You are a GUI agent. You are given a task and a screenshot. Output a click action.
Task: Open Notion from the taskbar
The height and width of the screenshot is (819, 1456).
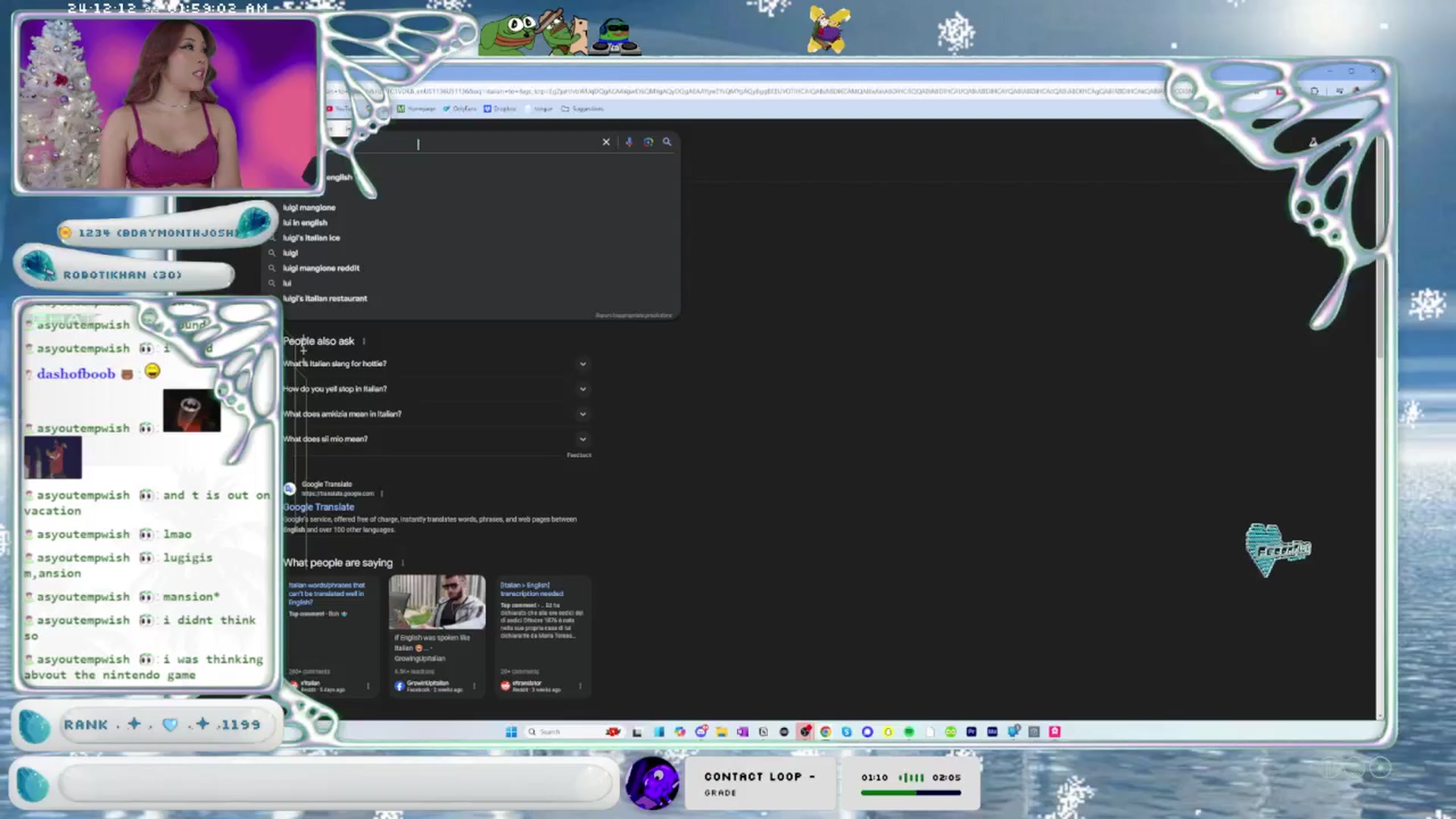[x=764, y=732]
